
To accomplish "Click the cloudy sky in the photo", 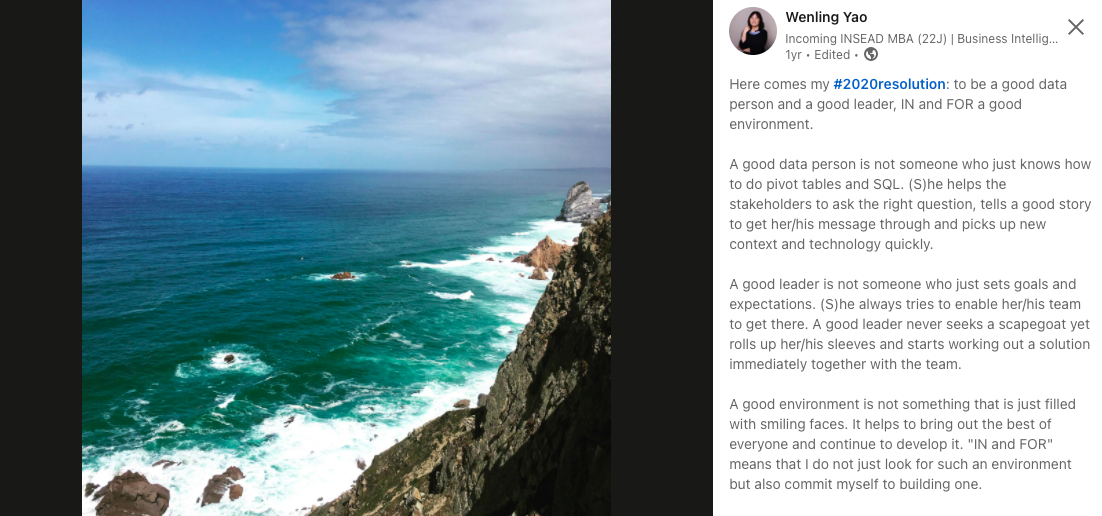I will (346, 83).
